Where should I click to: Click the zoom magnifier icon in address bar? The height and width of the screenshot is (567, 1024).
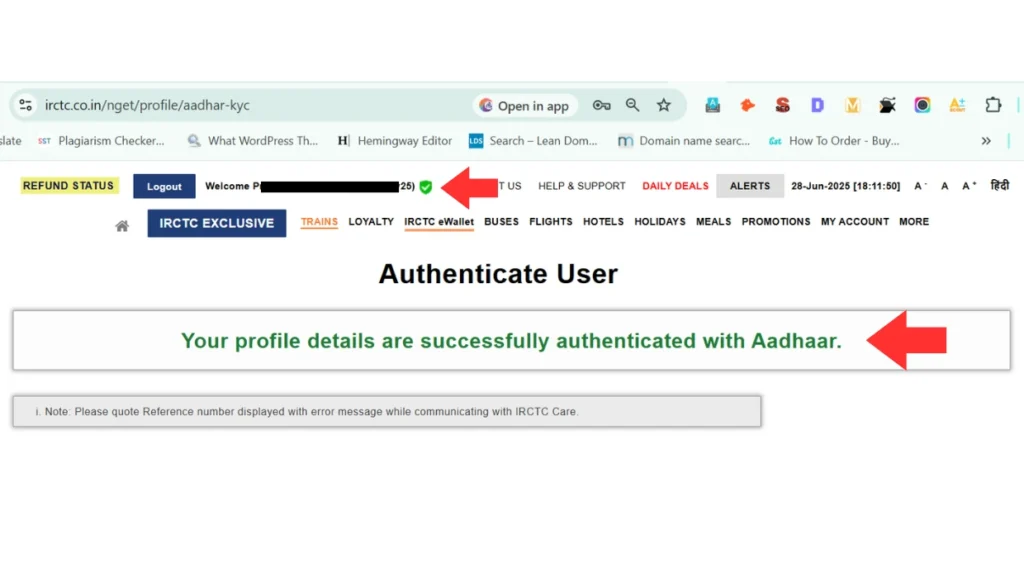(632, 105)
